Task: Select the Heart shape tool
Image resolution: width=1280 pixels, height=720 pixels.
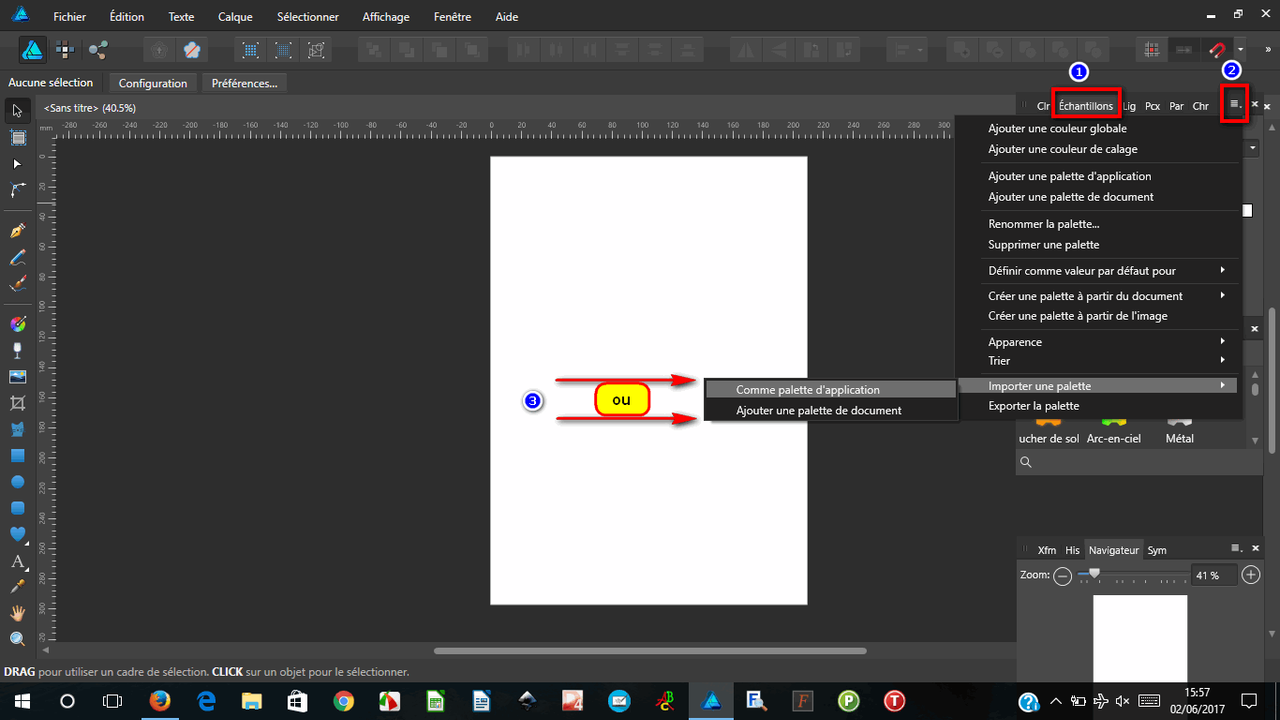Action: (17, 534)
